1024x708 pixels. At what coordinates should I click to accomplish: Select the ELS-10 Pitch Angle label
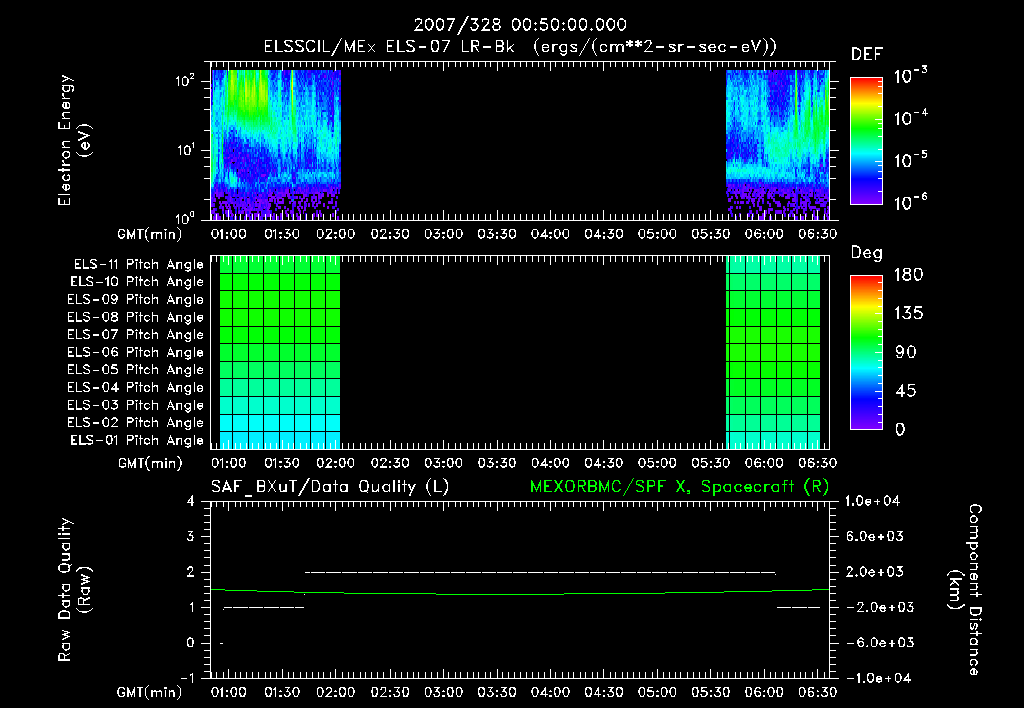[x=137, y=282]
